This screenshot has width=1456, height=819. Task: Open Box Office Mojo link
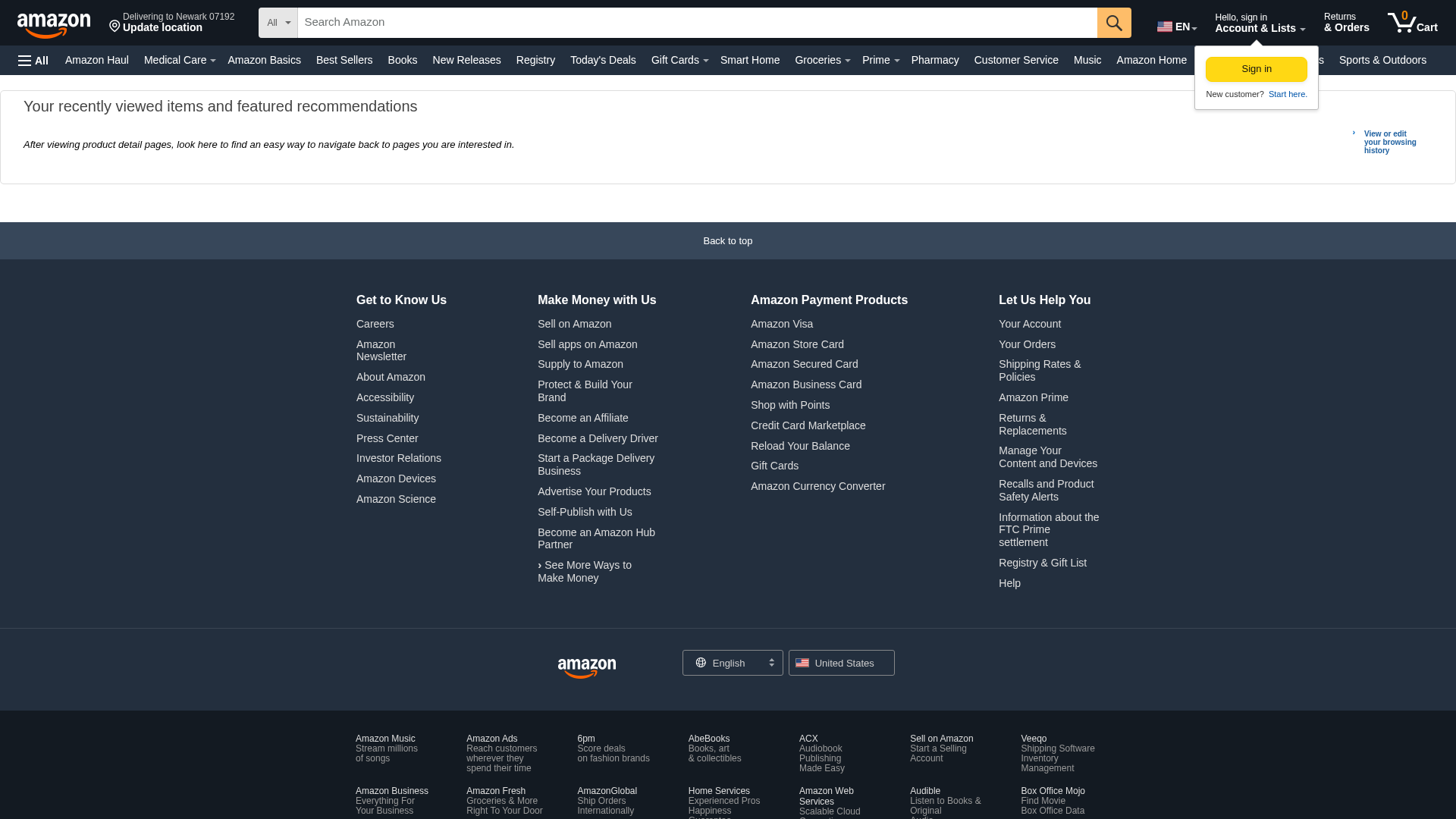(1053, 801)
